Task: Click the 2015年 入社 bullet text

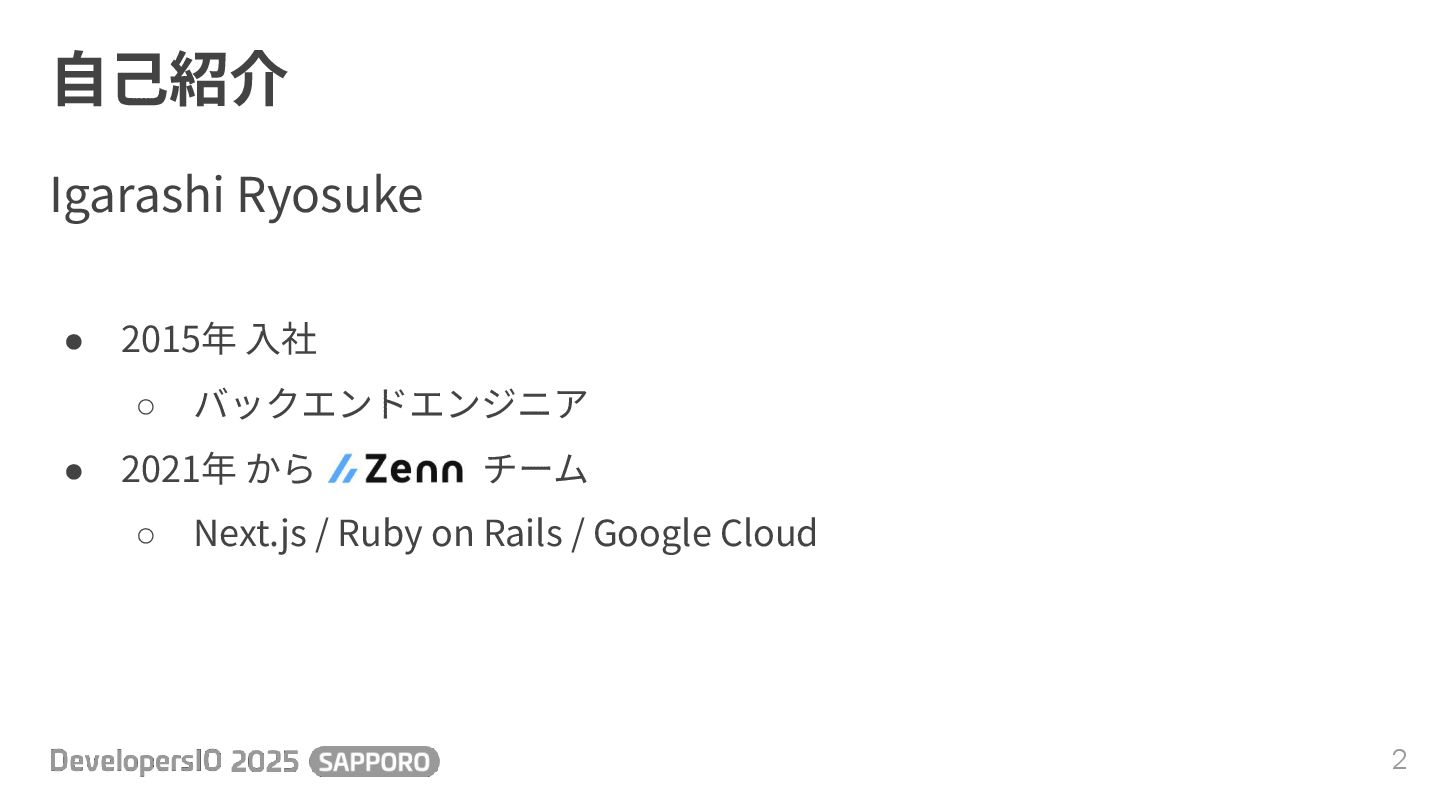Action: pyautogui.click(x=219, y=340)
